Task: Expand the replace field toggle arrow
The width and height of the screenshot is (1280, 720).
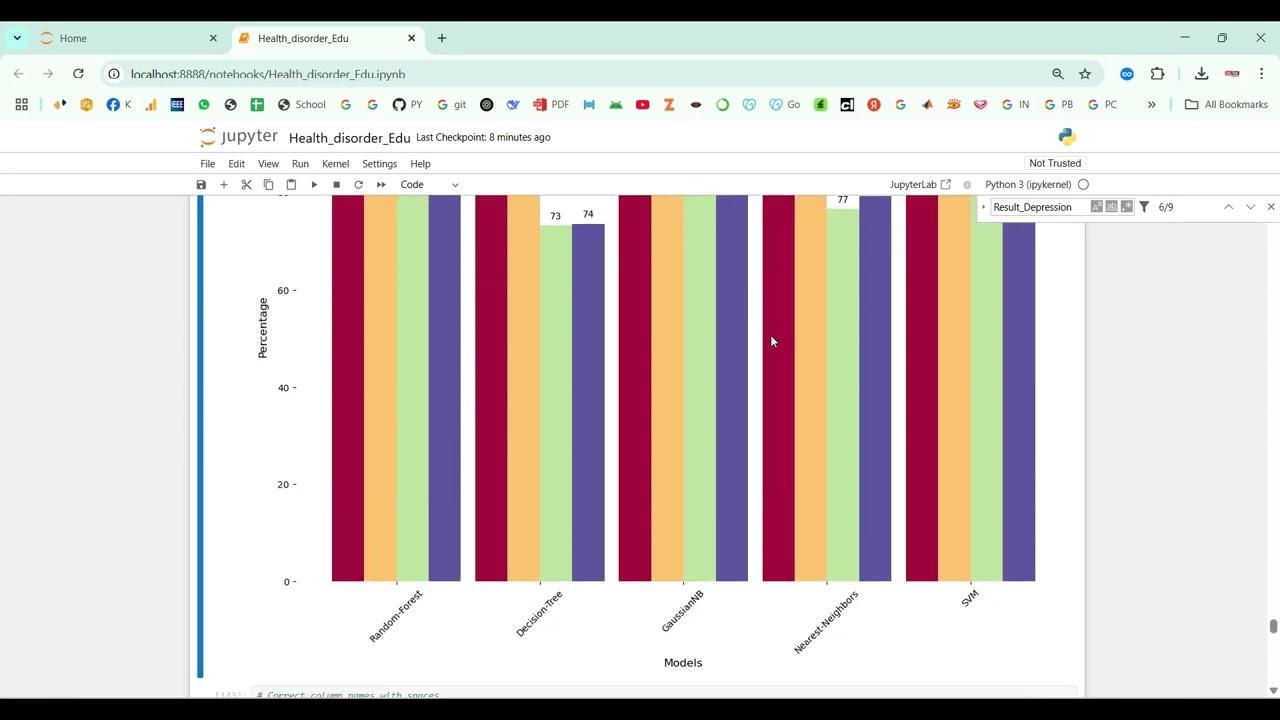Action: click(984, 207)
